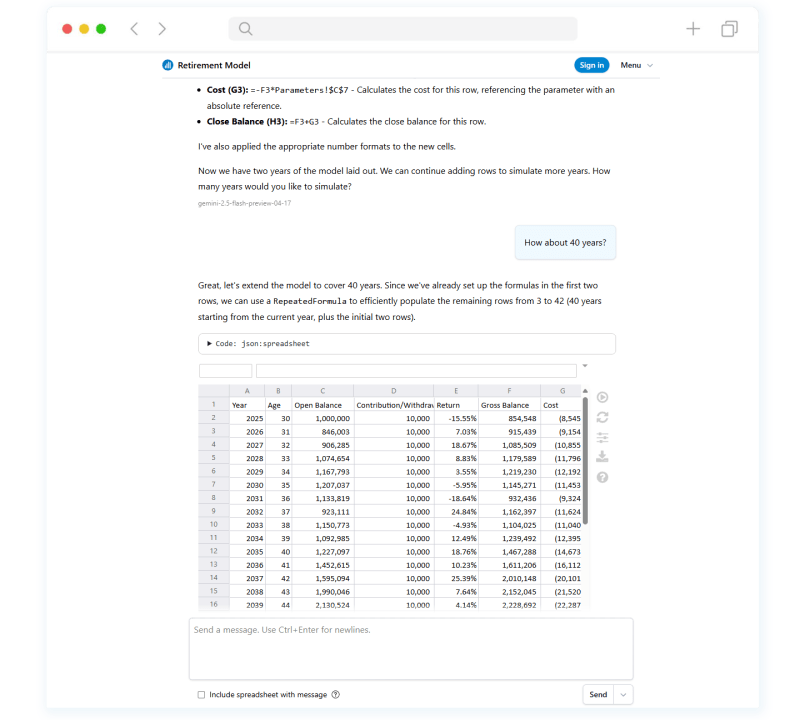Click the "Open Balance" header cell
The height and width of the screenshot is (720, 800).
[322, 405]
